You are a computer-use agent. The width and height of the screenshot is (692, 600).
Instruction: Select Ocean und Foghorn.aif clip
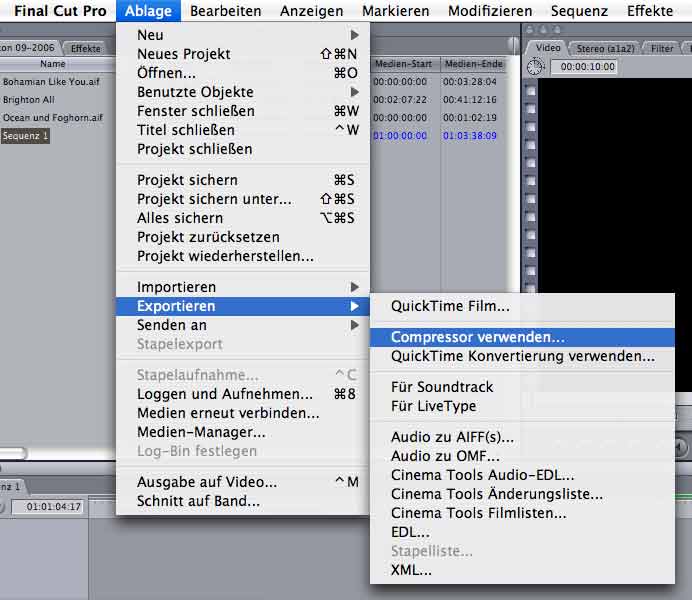(53, 118)
